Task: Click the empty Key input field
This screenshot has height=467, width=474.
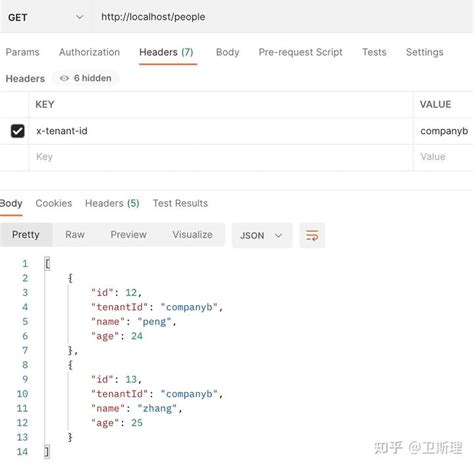Action: click(x=221, y=157)
